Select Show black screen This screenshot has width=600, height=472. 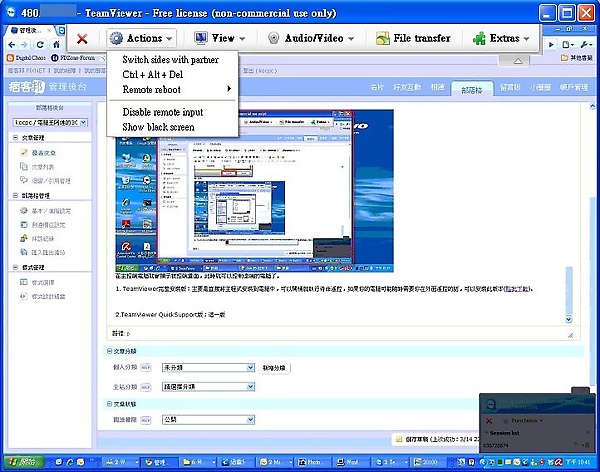pos(158,127)
